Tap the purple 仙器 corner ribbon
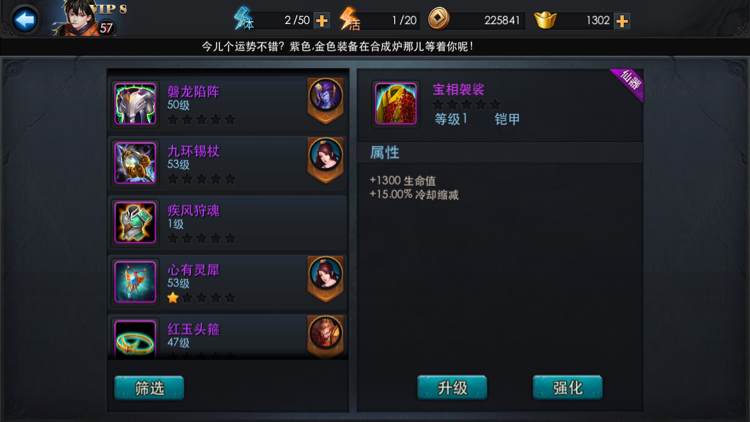 629,82
